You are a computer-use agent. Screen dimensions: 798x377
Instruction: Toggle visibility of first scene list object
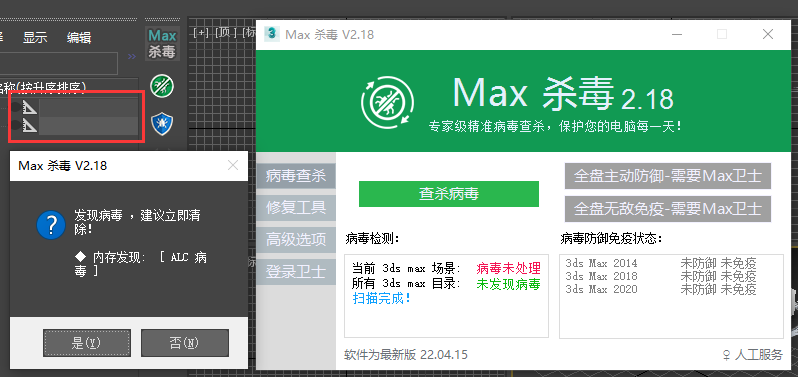tap(16, 107)
